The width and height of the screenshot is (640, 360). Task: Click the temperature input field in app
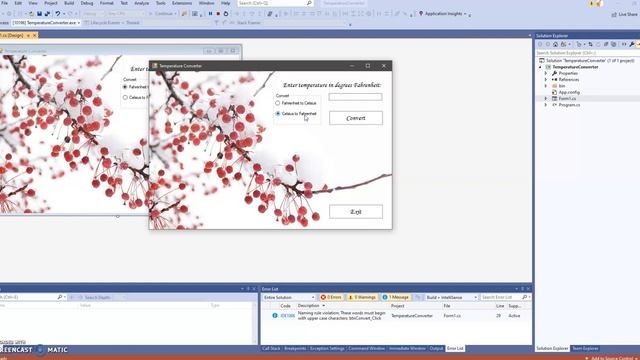[356, 97]
